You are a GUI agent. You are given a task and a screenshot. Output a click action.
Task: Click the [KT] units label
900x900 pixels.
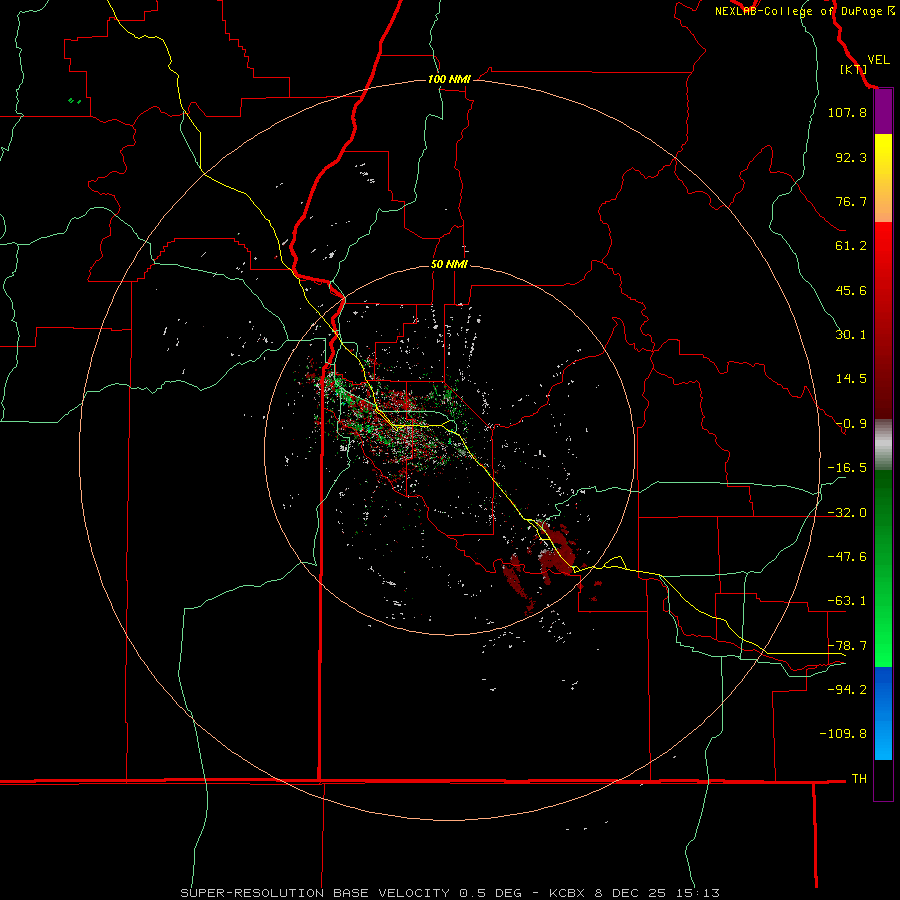pyautogui.click(x=853, y=69)
